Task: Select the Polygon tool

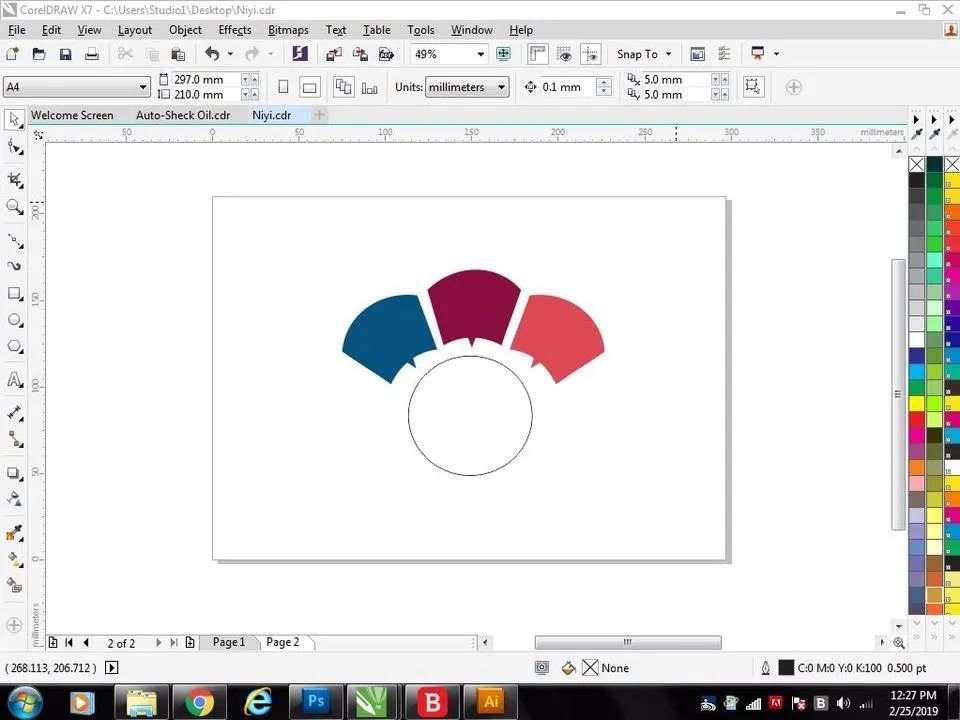Action: pos(14,347)
